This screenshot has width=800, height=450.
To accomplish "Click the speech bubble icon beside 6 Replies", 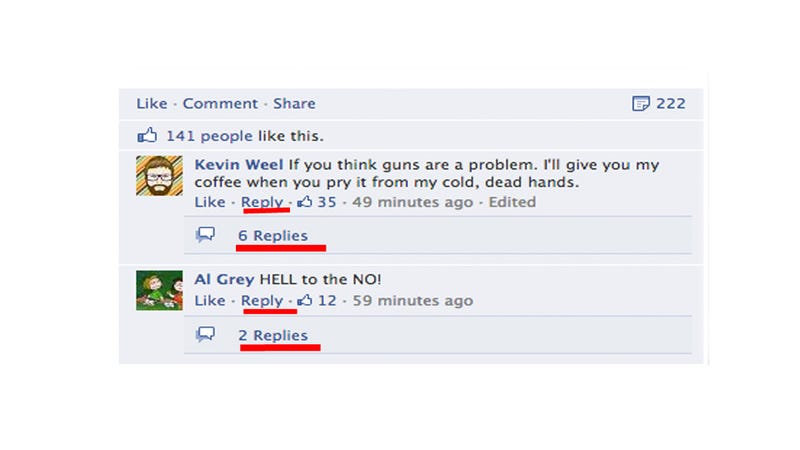I will [x=205, y=235].
